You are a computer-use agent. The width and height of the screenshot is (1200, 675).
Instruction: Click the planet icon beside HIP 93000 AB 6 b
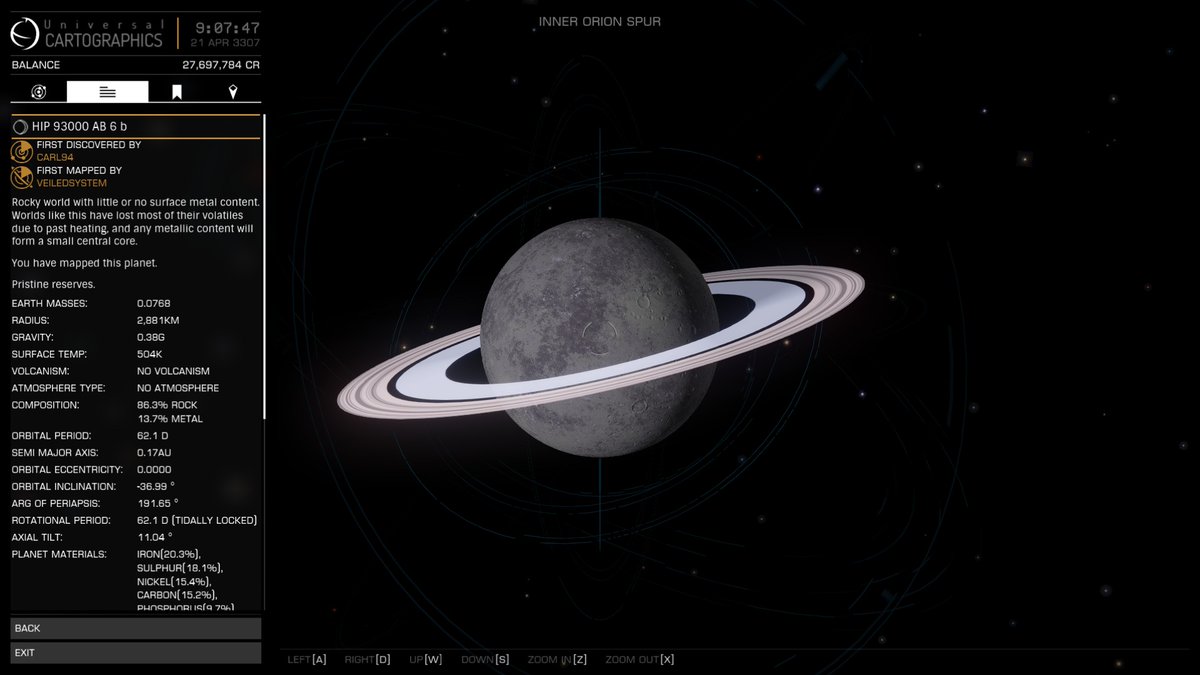(20, 126)
